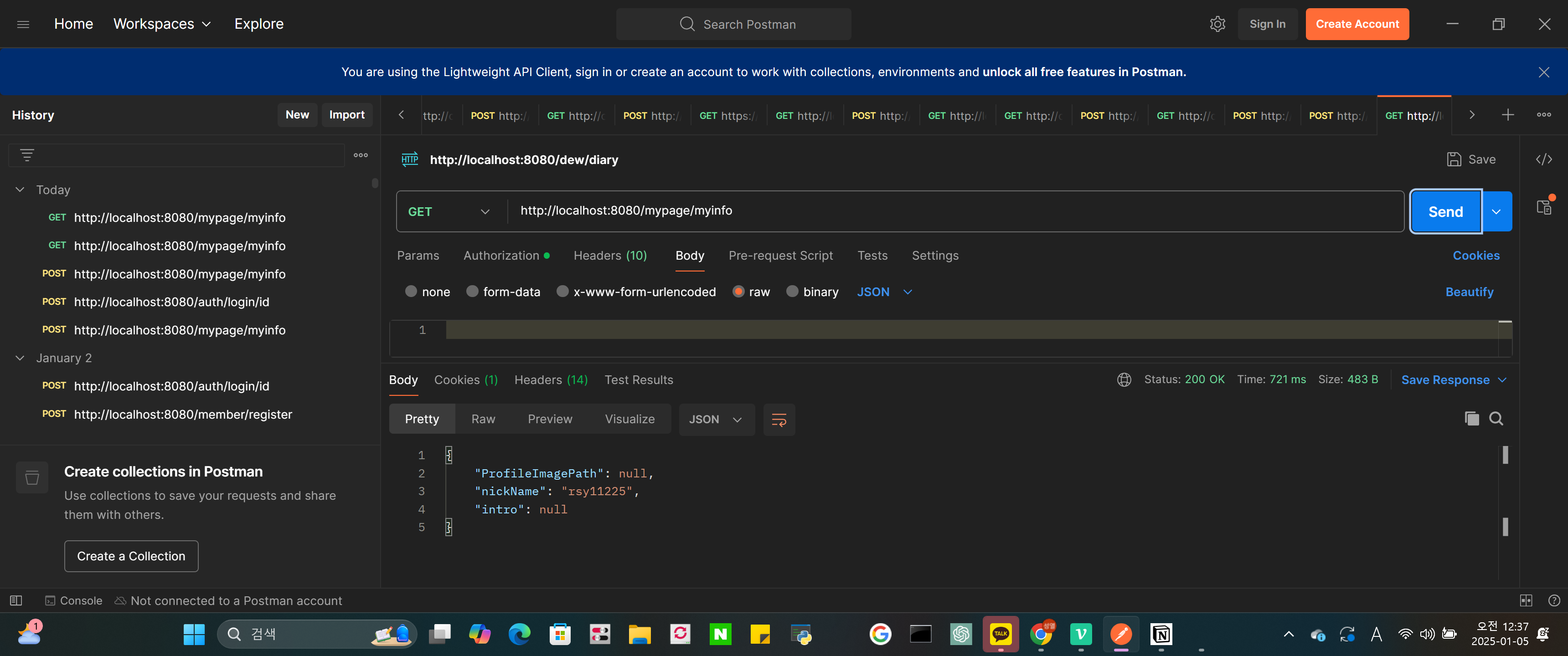Collapse the January 2 history group
Screen dimensions: 1568x656
coord(20,358)
